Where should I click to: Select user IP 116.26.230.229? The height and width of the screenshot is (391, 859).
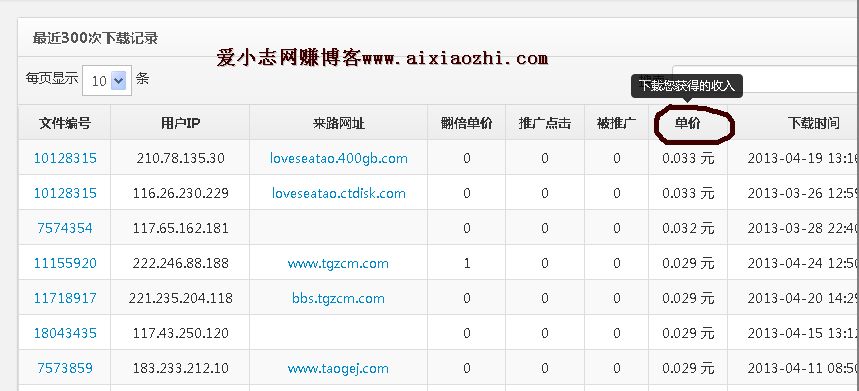180,193
